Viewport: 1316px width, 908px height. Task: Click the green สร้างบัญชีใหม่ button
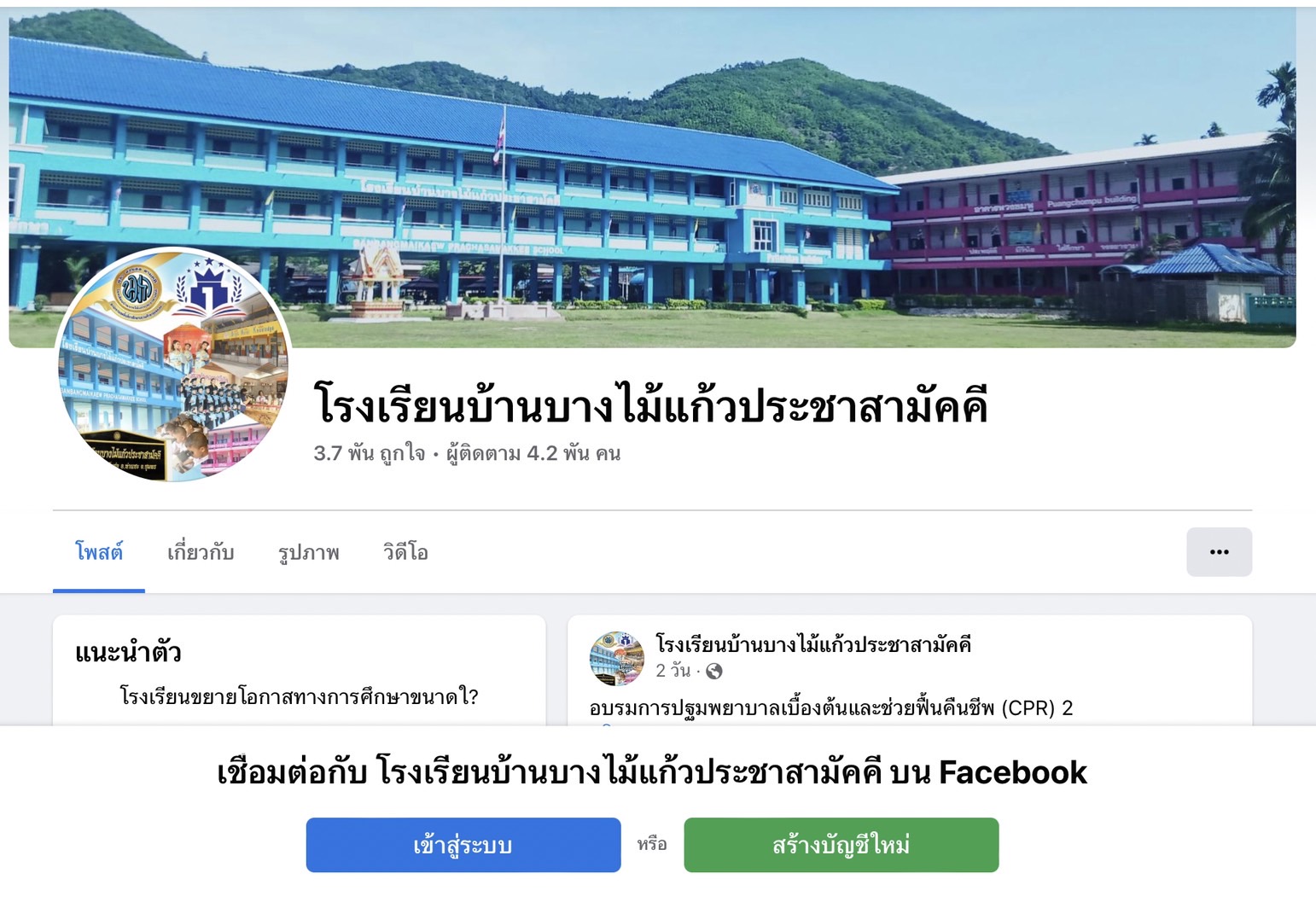click(x=841, y=845)
